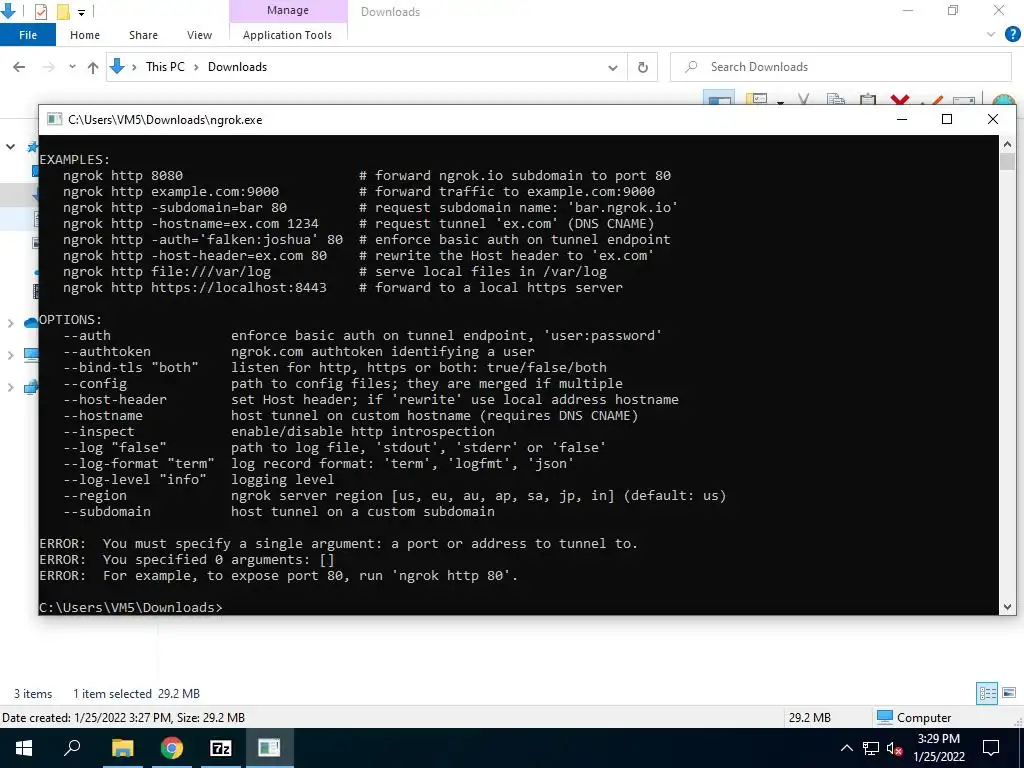The height and width of the screenshot is (768, 1024).
Task: Click the Properties window toolbar icon
Action: [964, 99]
